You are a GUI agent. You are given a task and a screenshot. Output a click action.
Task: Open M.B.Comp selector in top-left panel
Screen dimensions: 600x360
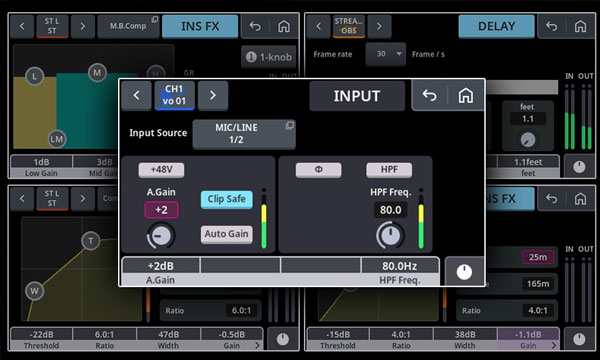point(128,26)
